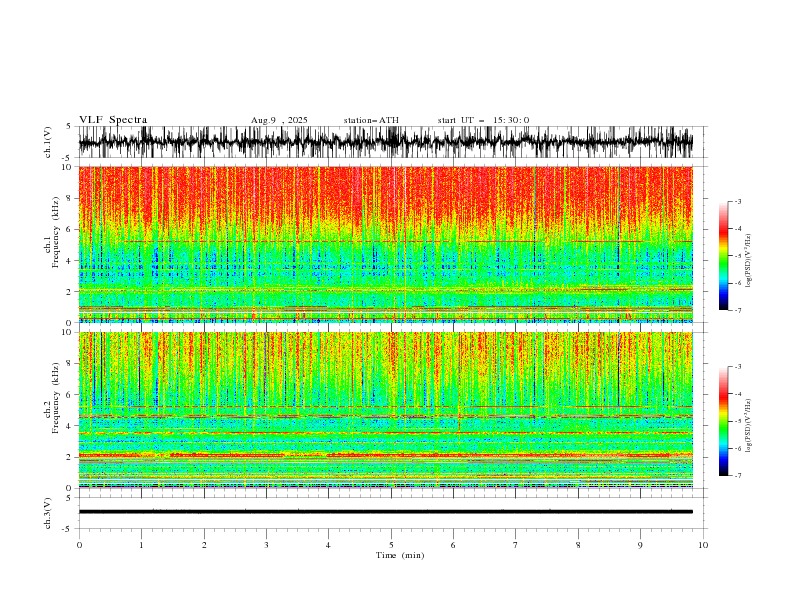Click the 'start UT = 15:30:0' label
792x612 pixels.
(483, 120)
